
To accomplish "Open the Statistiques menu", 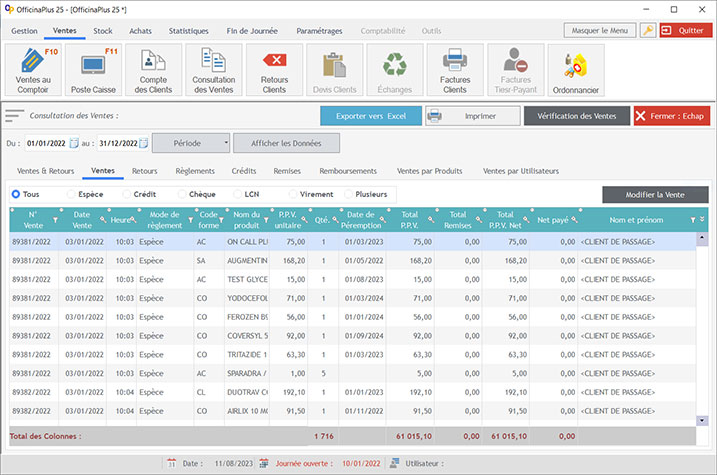I will point(189,31).
